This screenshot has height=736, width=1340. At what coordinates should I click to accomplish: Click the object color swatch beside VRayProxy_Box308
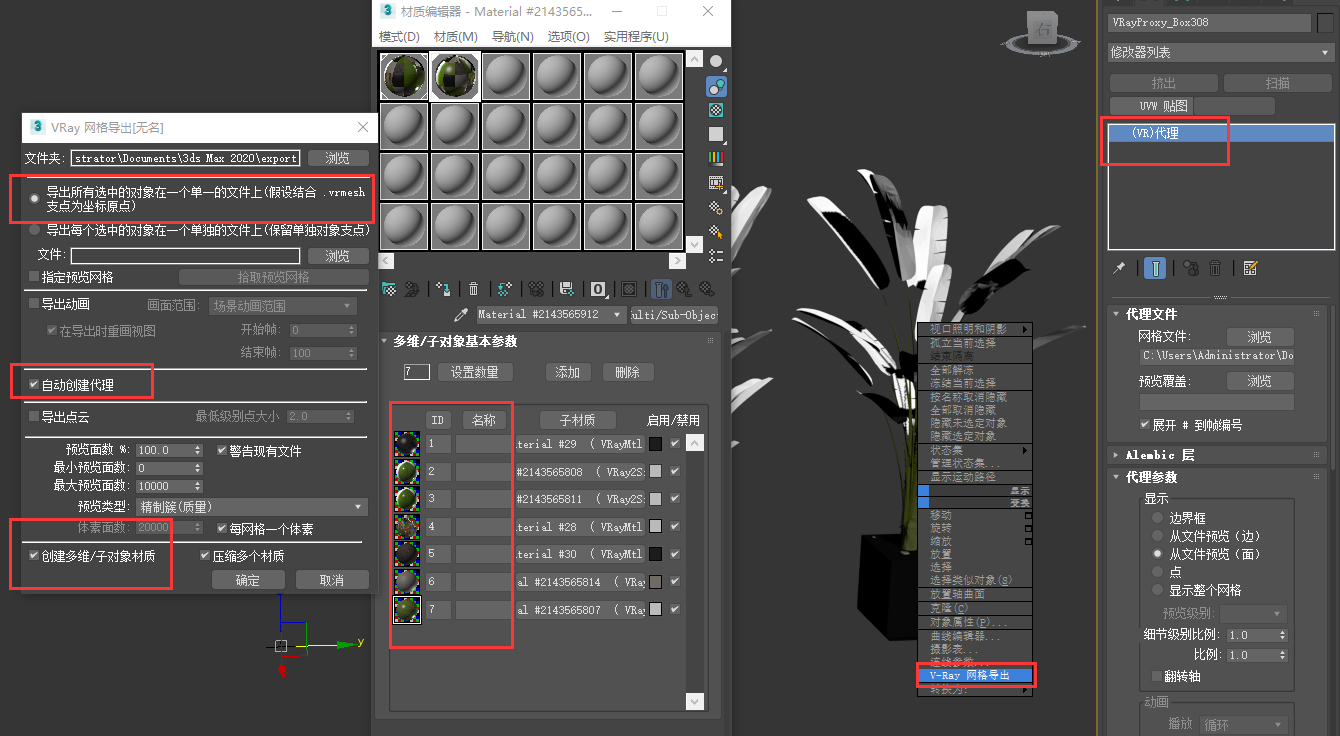pos(1325,23)
